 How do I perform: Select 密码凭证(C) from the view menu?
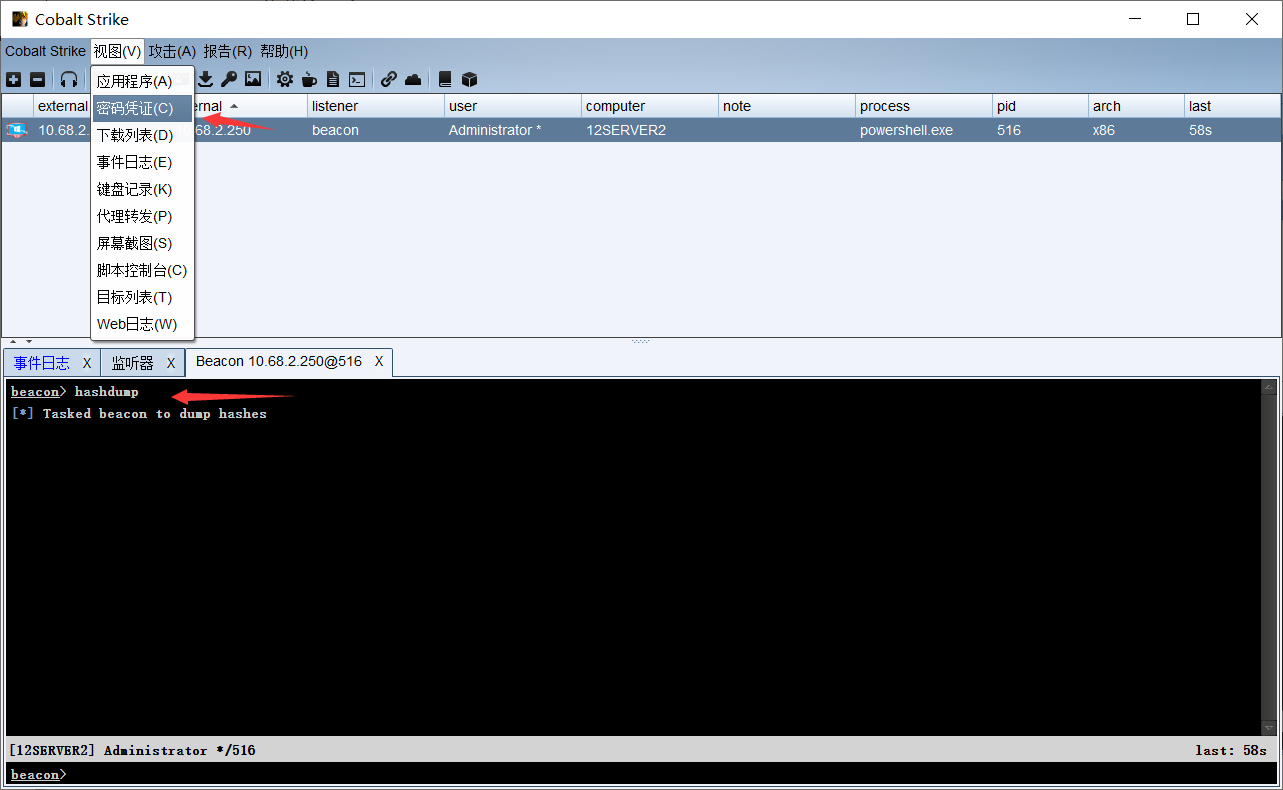tap(142, 108)
